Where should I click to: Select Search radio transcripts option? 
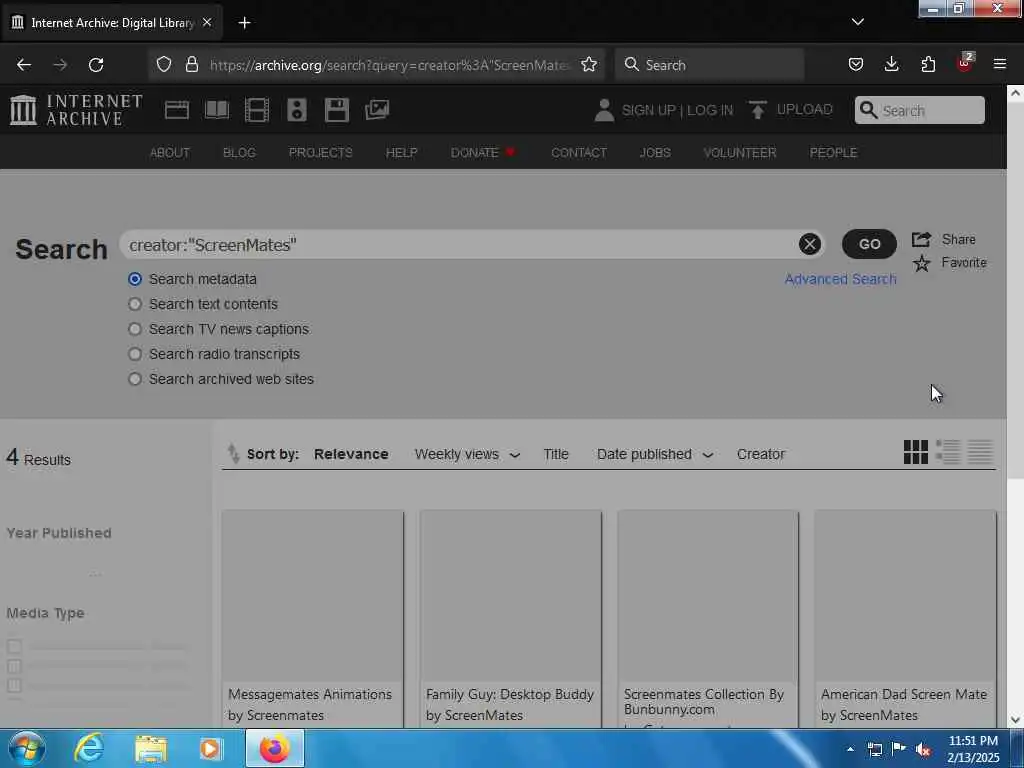pyautogui.click(x=135, y=354)
